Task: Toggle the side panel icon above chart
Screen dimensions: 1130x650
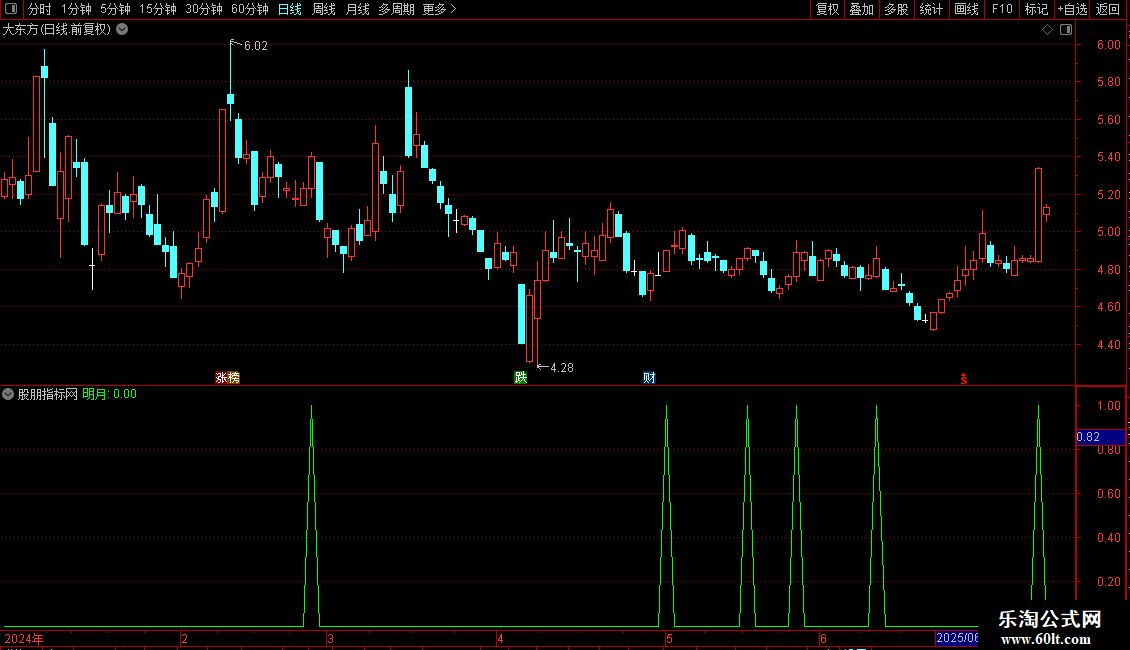Action: 1066,30
